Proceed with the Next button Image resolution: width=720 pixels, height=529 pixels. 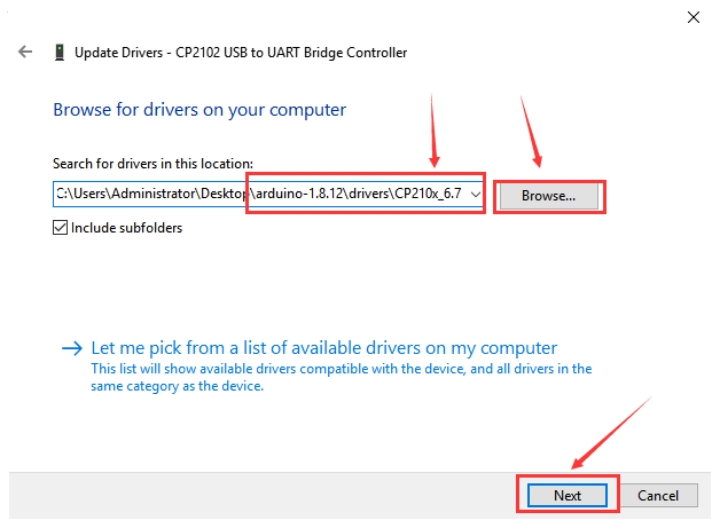pos(568,495)
